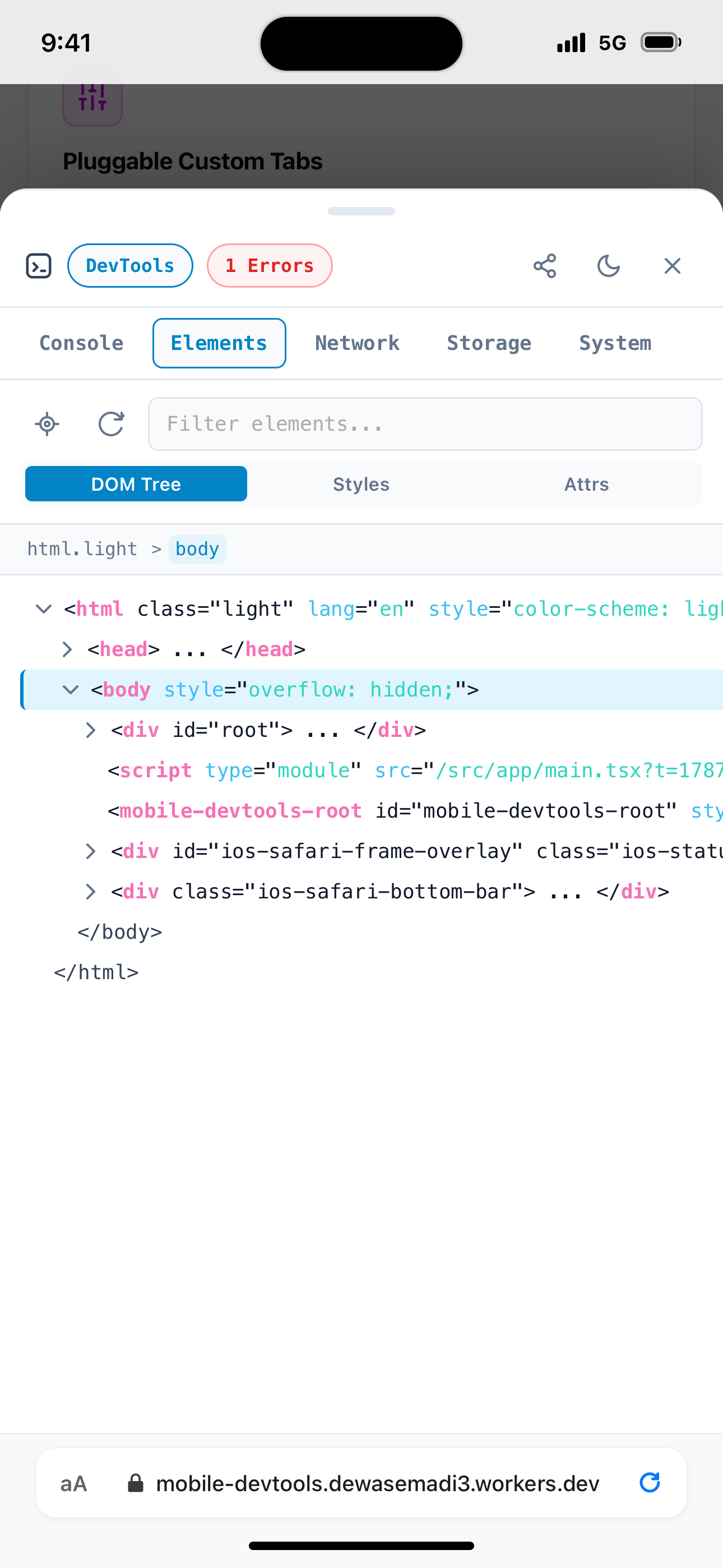
Task: Expand the div id root node
Action: (x=91, y=730)
